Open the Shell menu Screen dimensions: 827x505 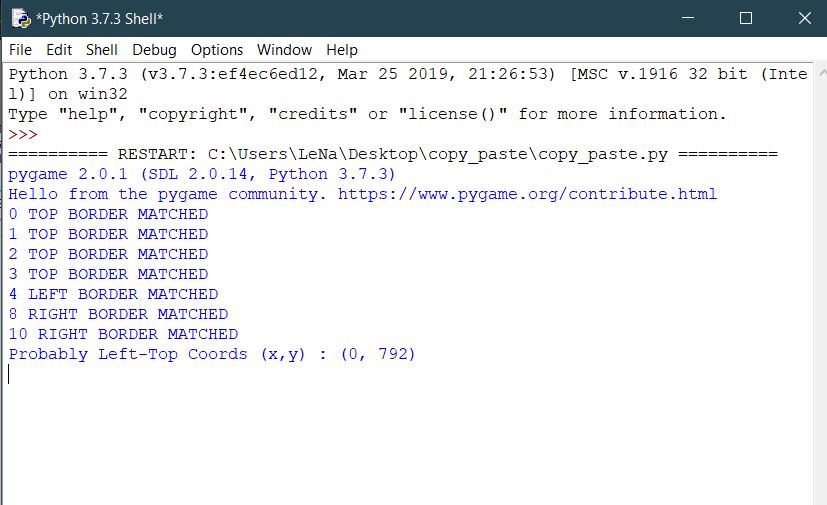pos(101,49)
